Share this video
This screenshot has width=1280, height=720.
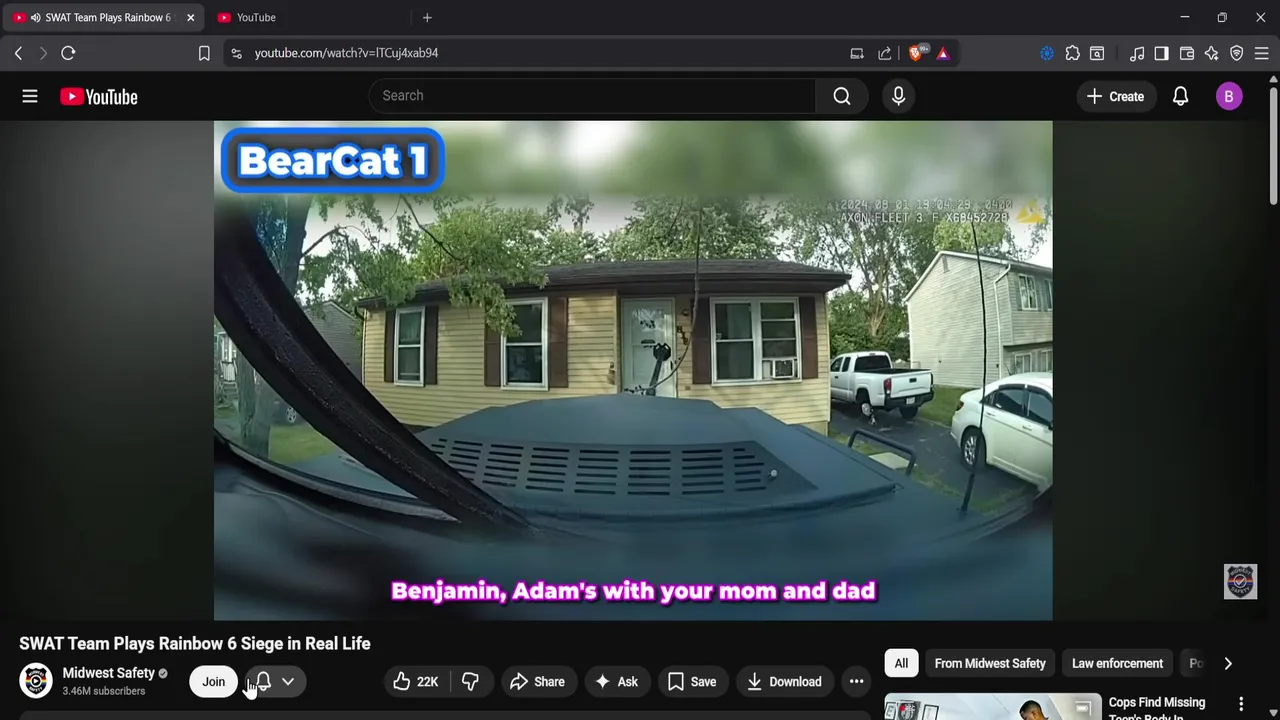(538, 682)
